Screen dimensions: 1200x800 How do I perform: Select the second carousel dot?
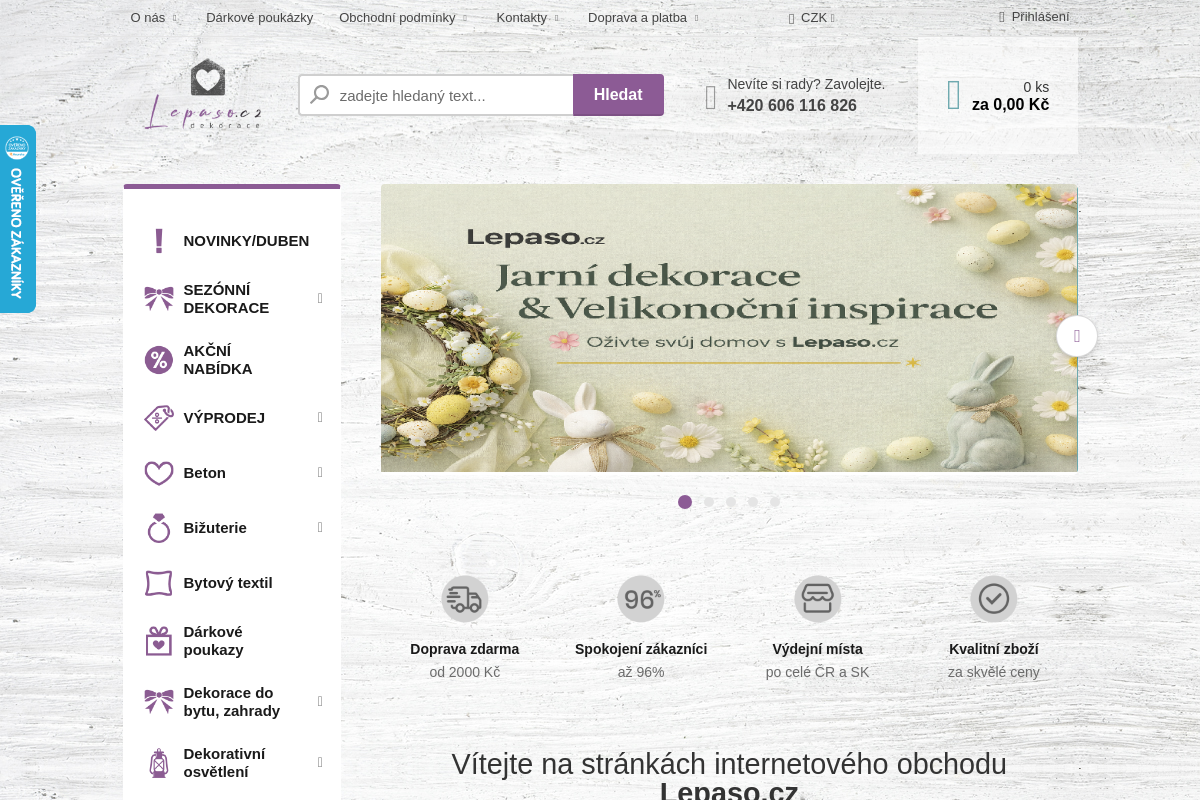tap(709, 502)
